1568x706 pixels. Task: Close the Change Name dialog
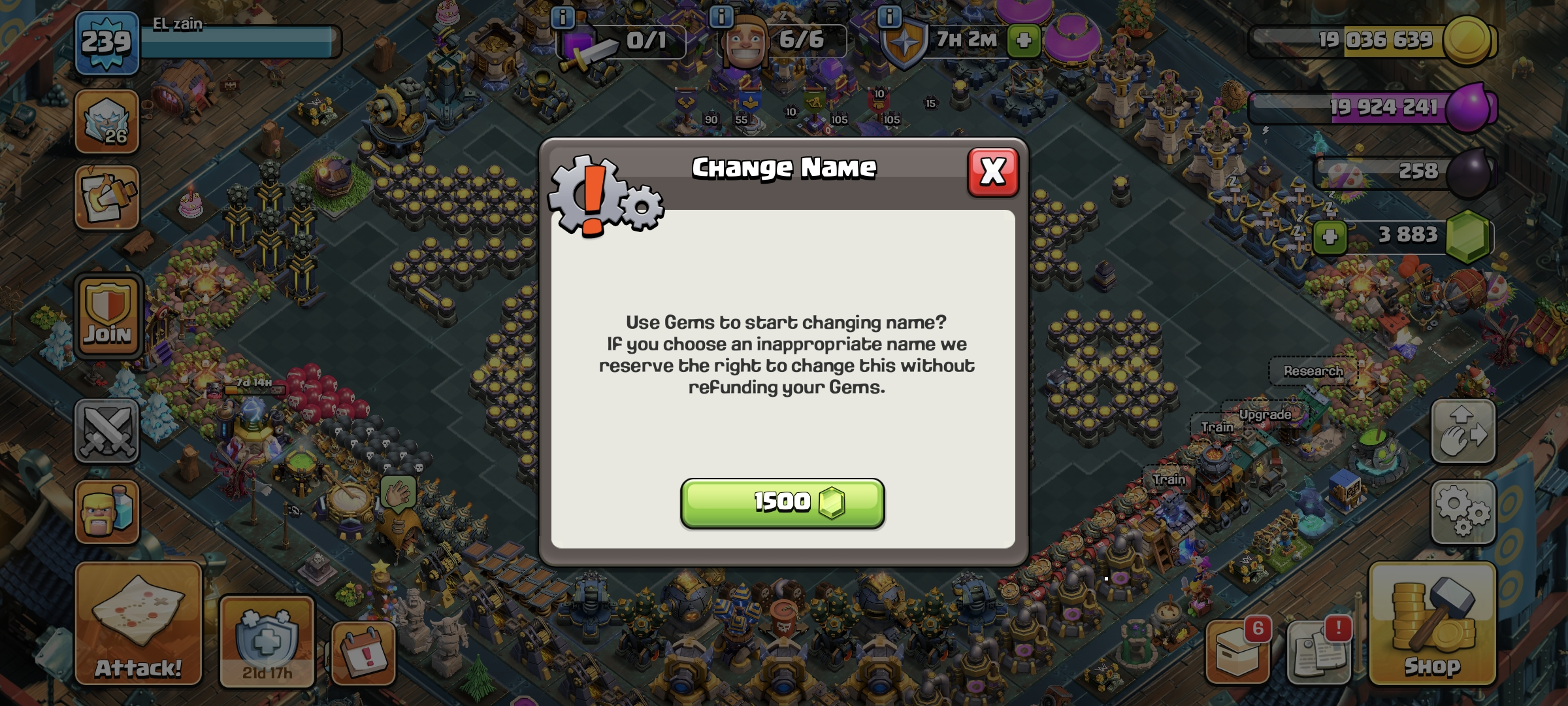(x=992, y=172)
